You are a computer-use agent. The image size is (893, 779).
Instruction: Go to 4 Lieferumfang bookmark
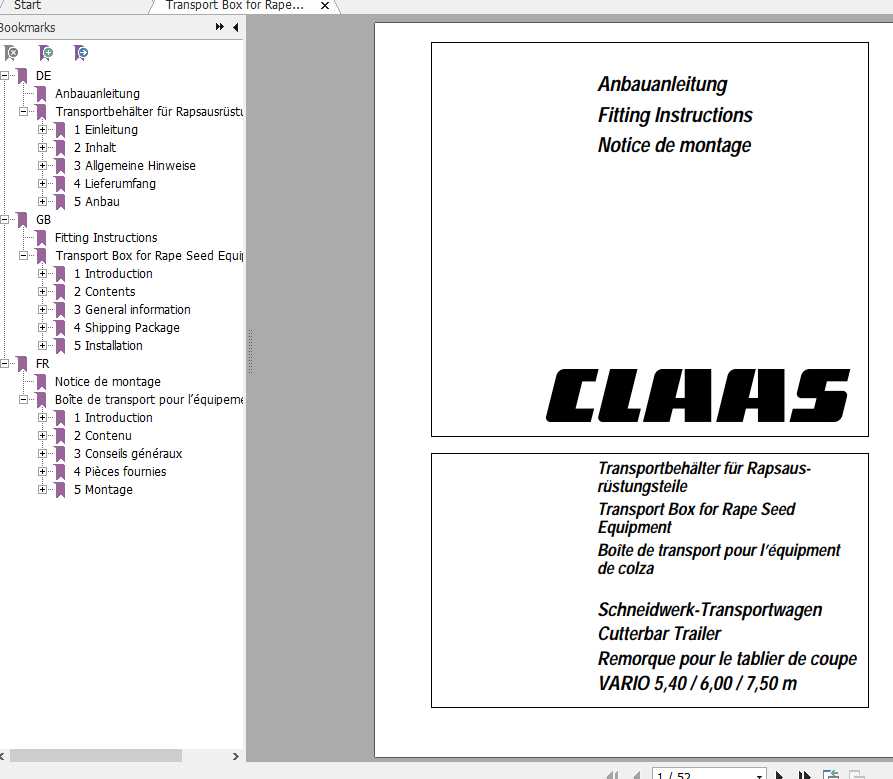[114, 183]
